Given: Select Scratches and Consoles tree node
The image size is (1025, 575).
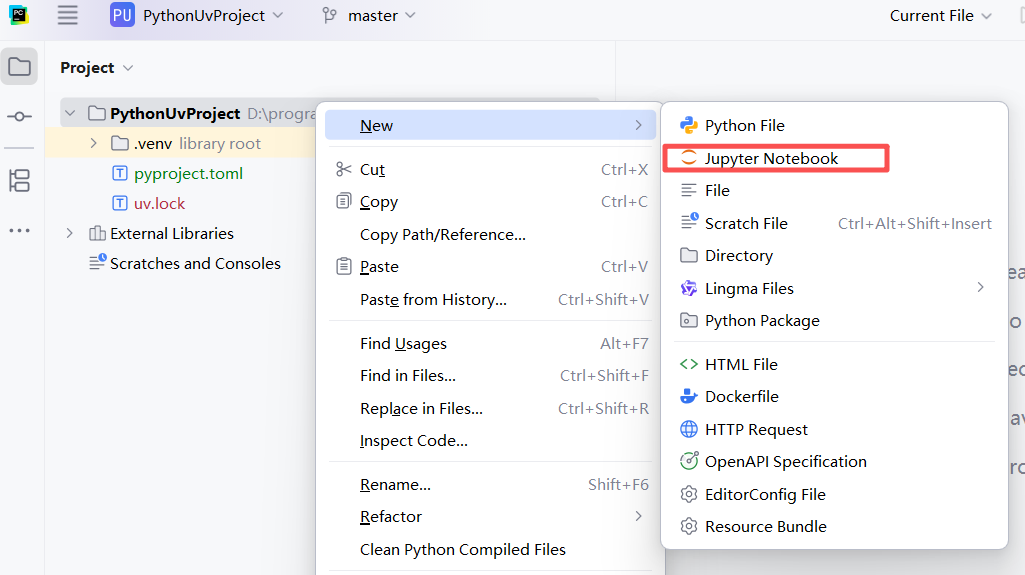Looking at the screenshot, I should pos(195,263).
